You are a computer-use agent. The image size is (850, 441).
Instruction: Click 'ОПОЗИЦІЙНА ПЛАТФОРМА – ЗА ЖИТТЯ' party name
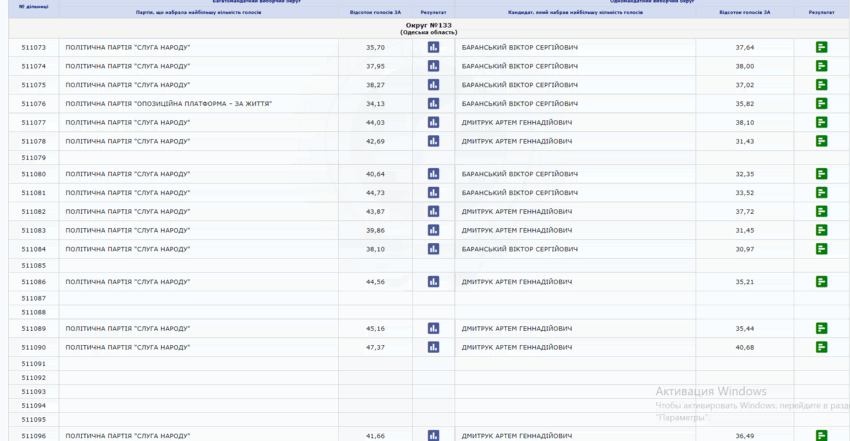coord(169,103)
